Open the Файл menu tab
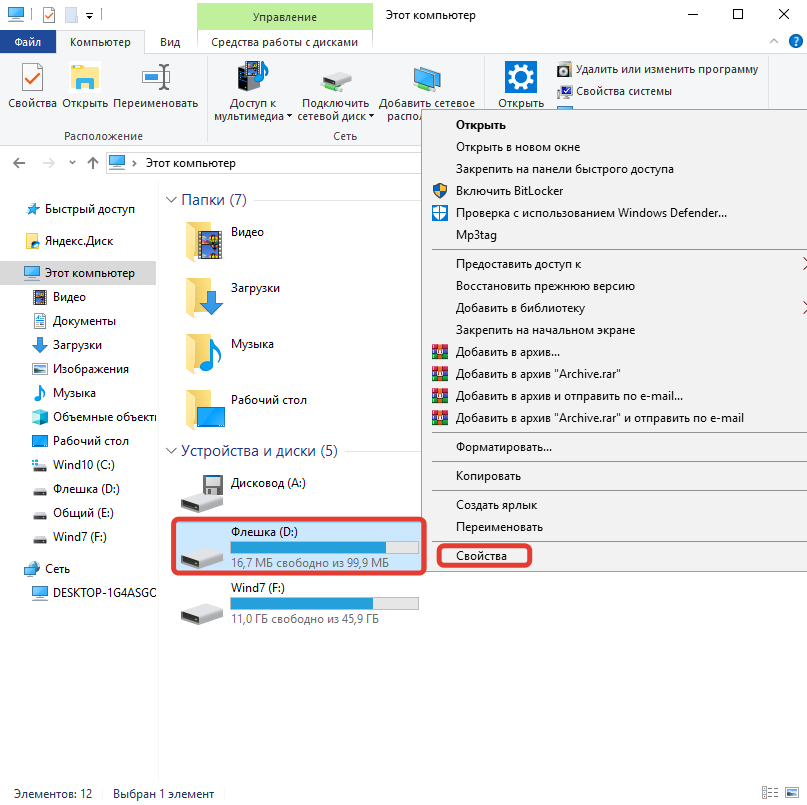Screen dimensions: 807x805 [x=28, y=42]
